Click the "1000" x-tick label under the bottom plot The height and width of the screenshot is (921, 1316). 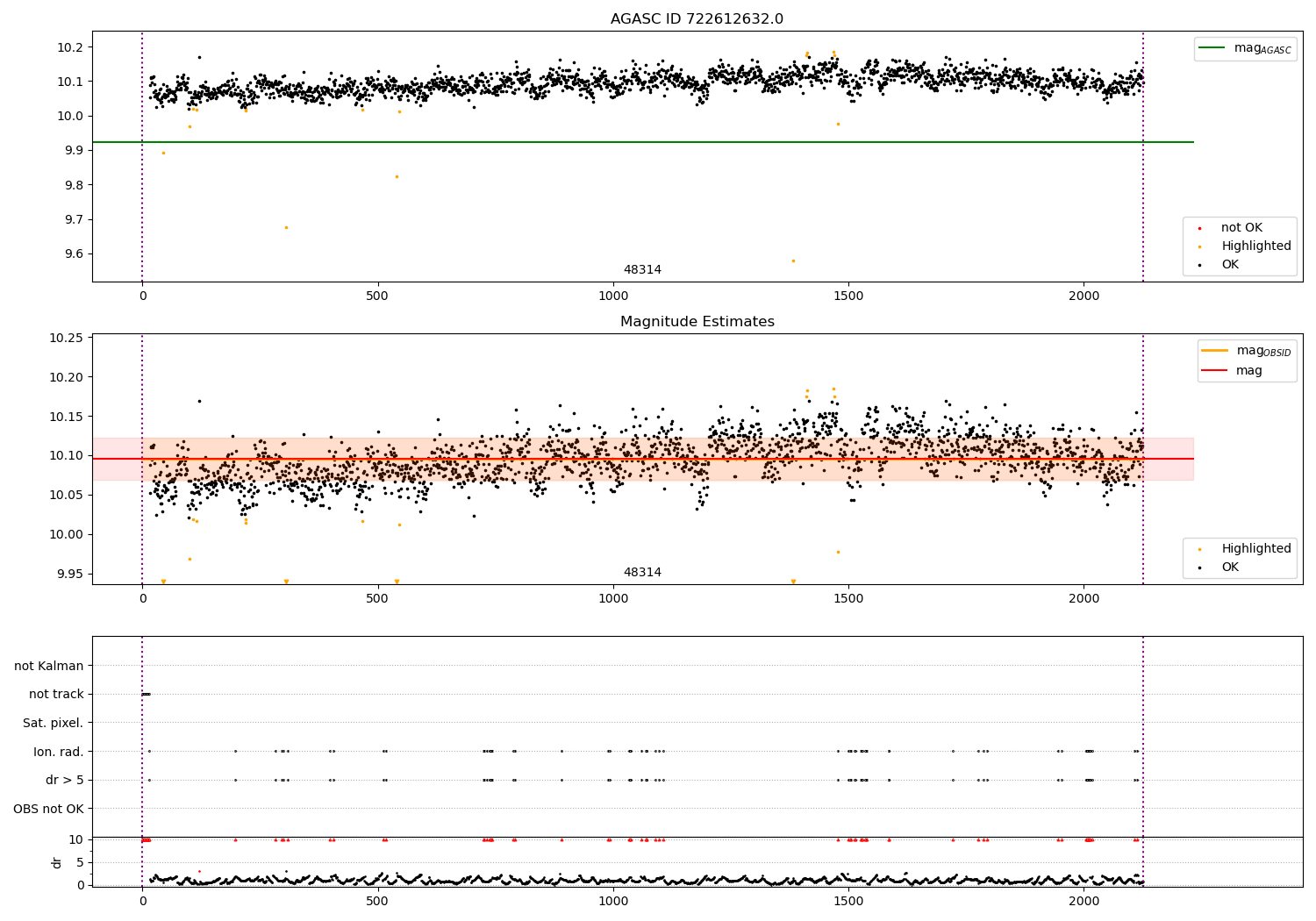click(x=613, y=903)
